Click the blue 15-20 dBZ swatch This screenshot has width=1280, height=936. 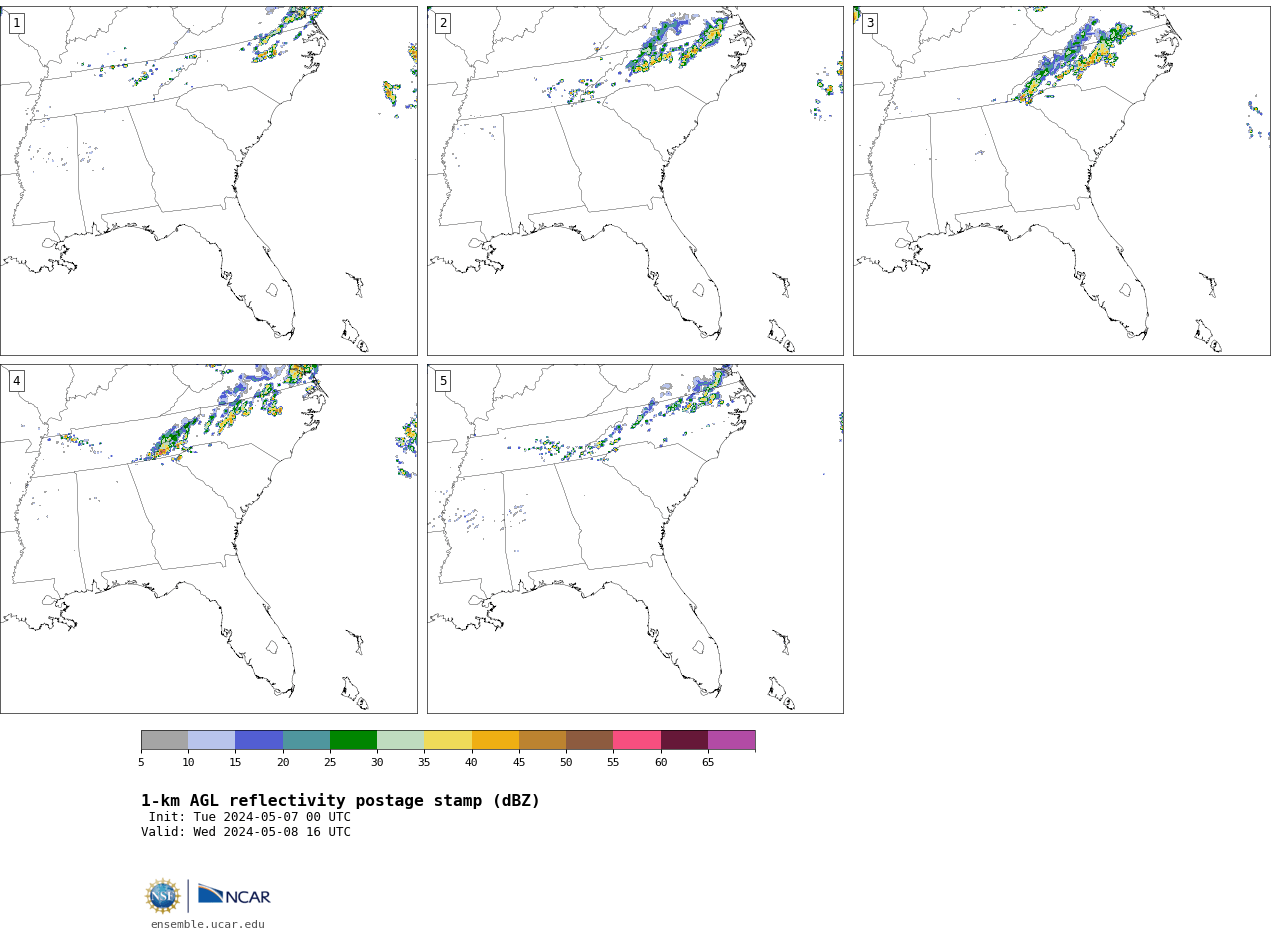pos(259,740)
